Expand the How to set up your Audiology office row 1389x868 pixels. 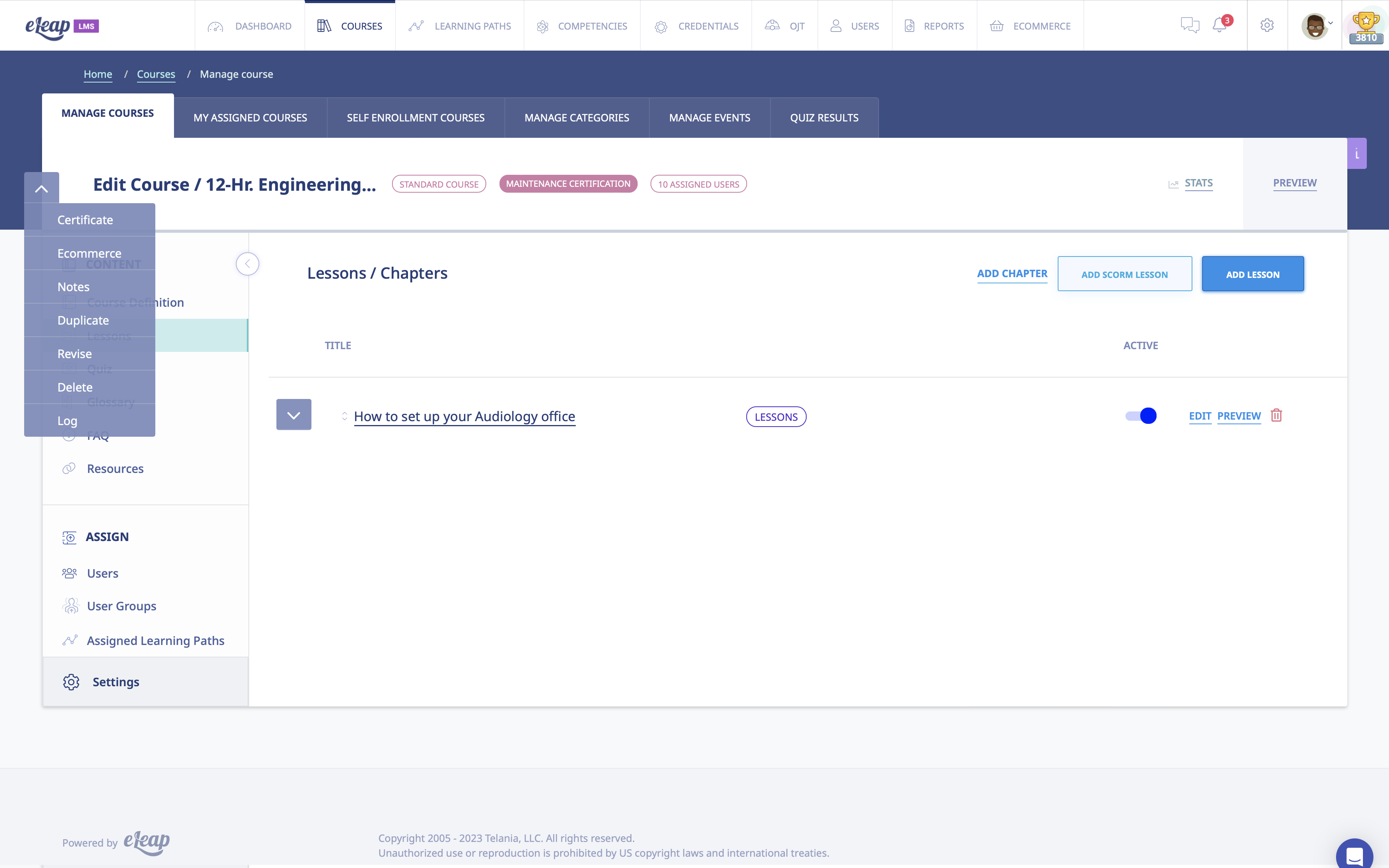coord(294,414)
